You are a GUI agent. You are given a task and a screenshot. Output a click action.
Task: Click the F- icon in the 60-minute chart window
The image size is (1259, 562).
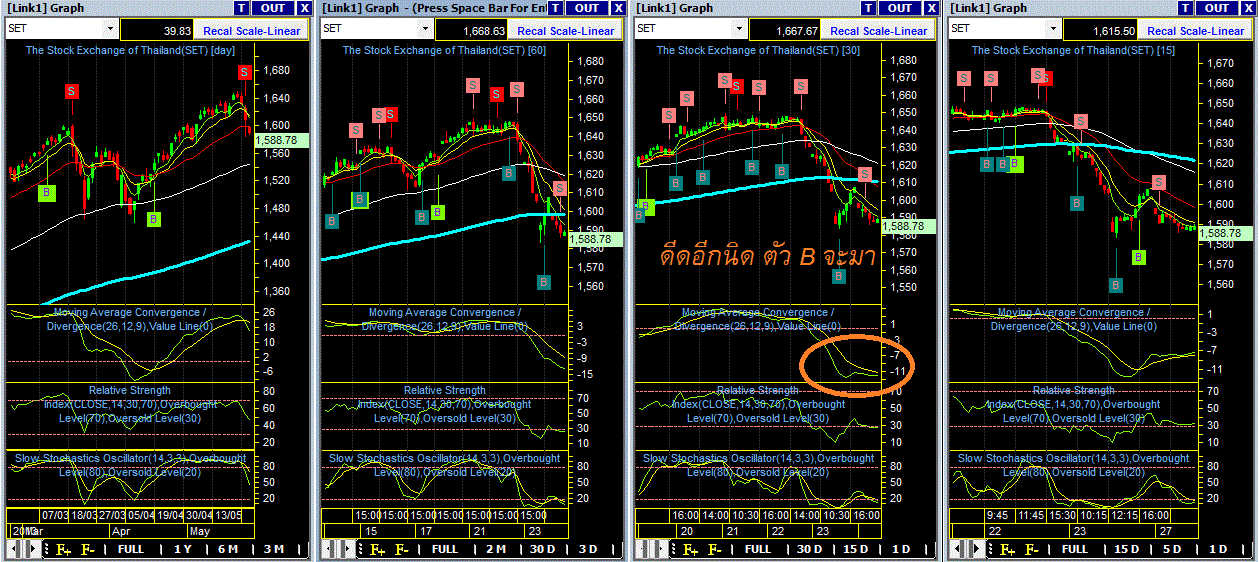pos(402,549)
